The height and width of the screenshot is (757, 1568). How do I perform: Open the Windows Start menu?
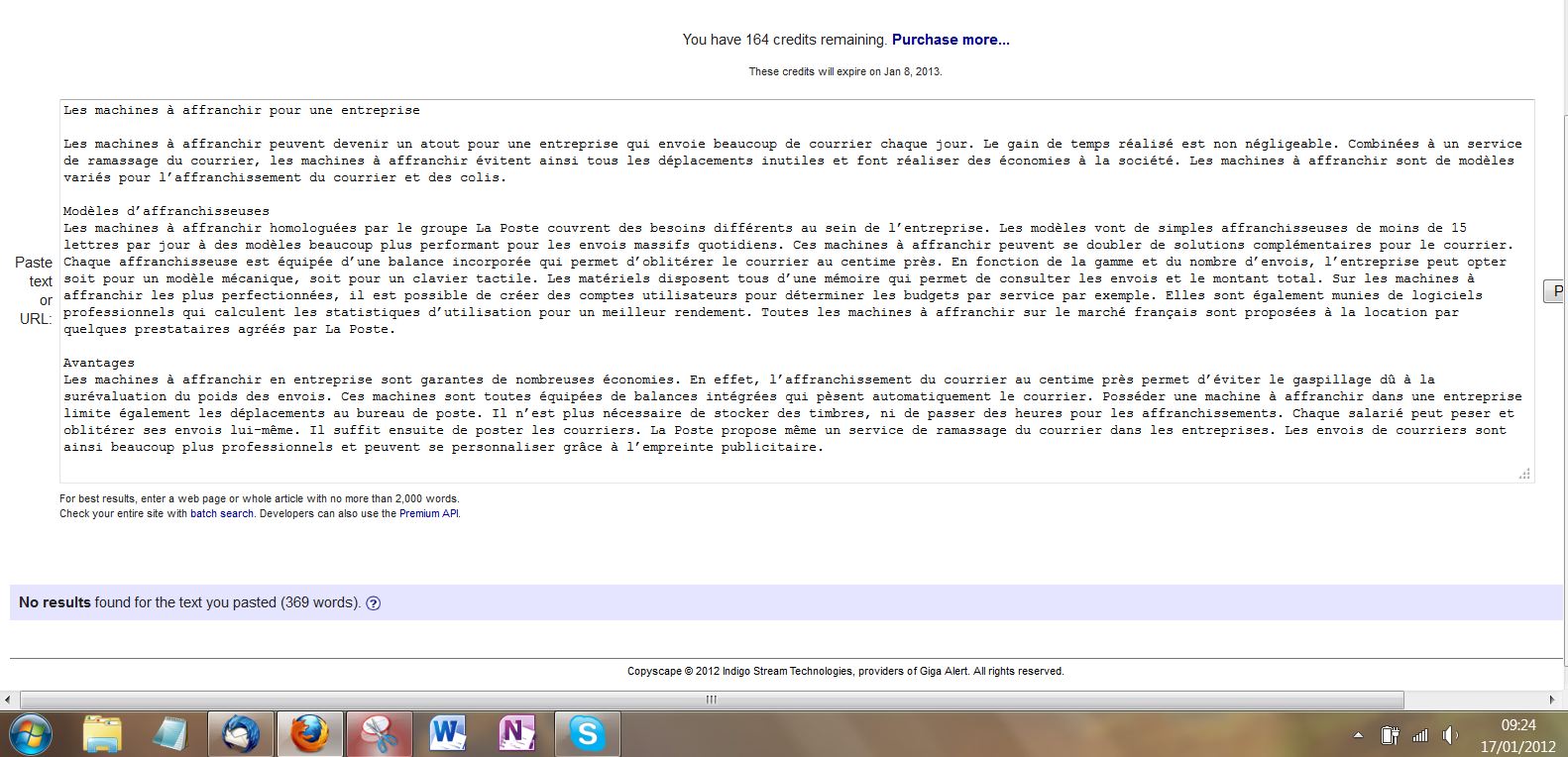tap(30, 734)
